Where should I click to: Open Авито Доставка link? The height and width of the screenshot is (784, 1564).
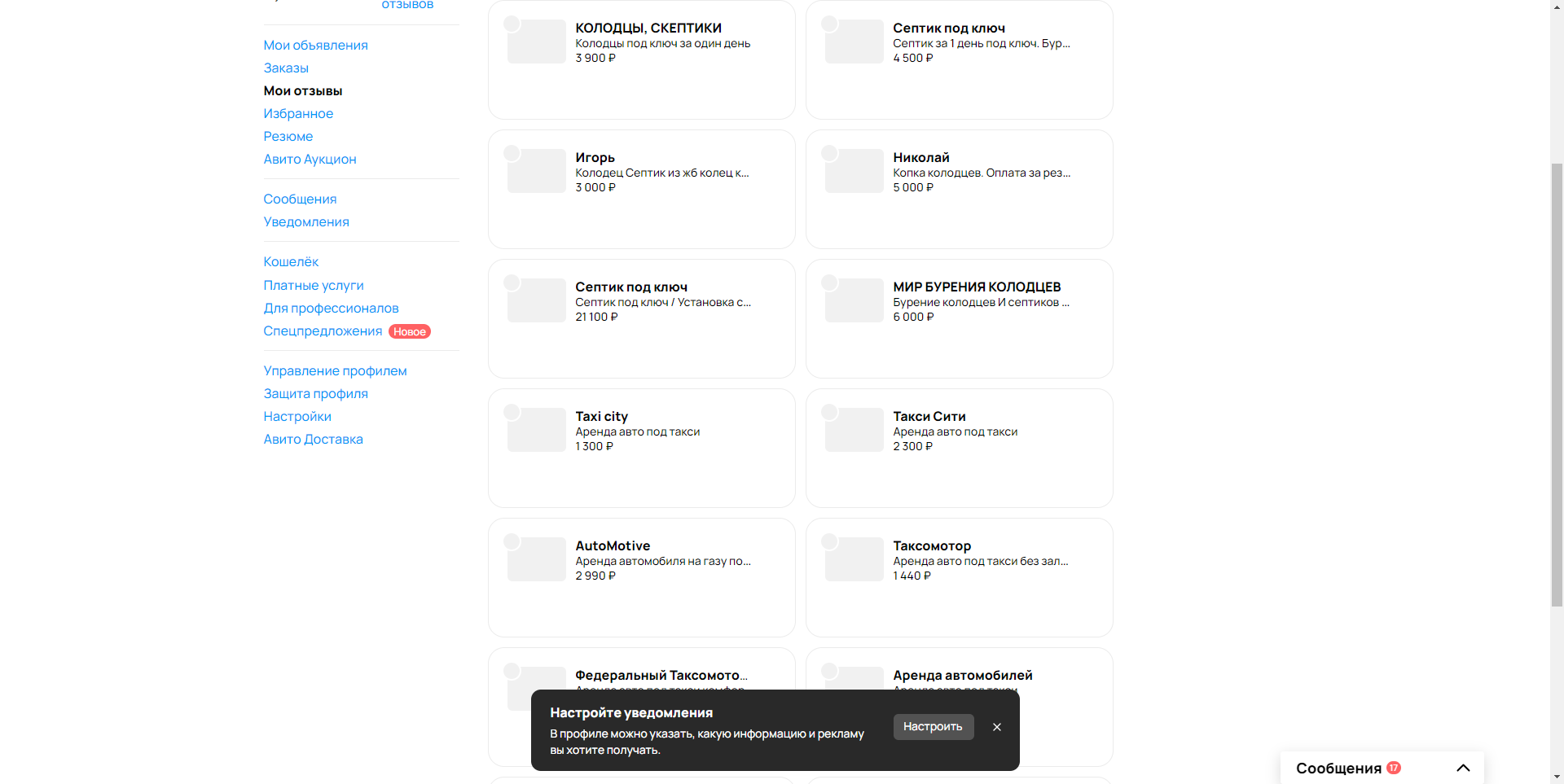313,440
